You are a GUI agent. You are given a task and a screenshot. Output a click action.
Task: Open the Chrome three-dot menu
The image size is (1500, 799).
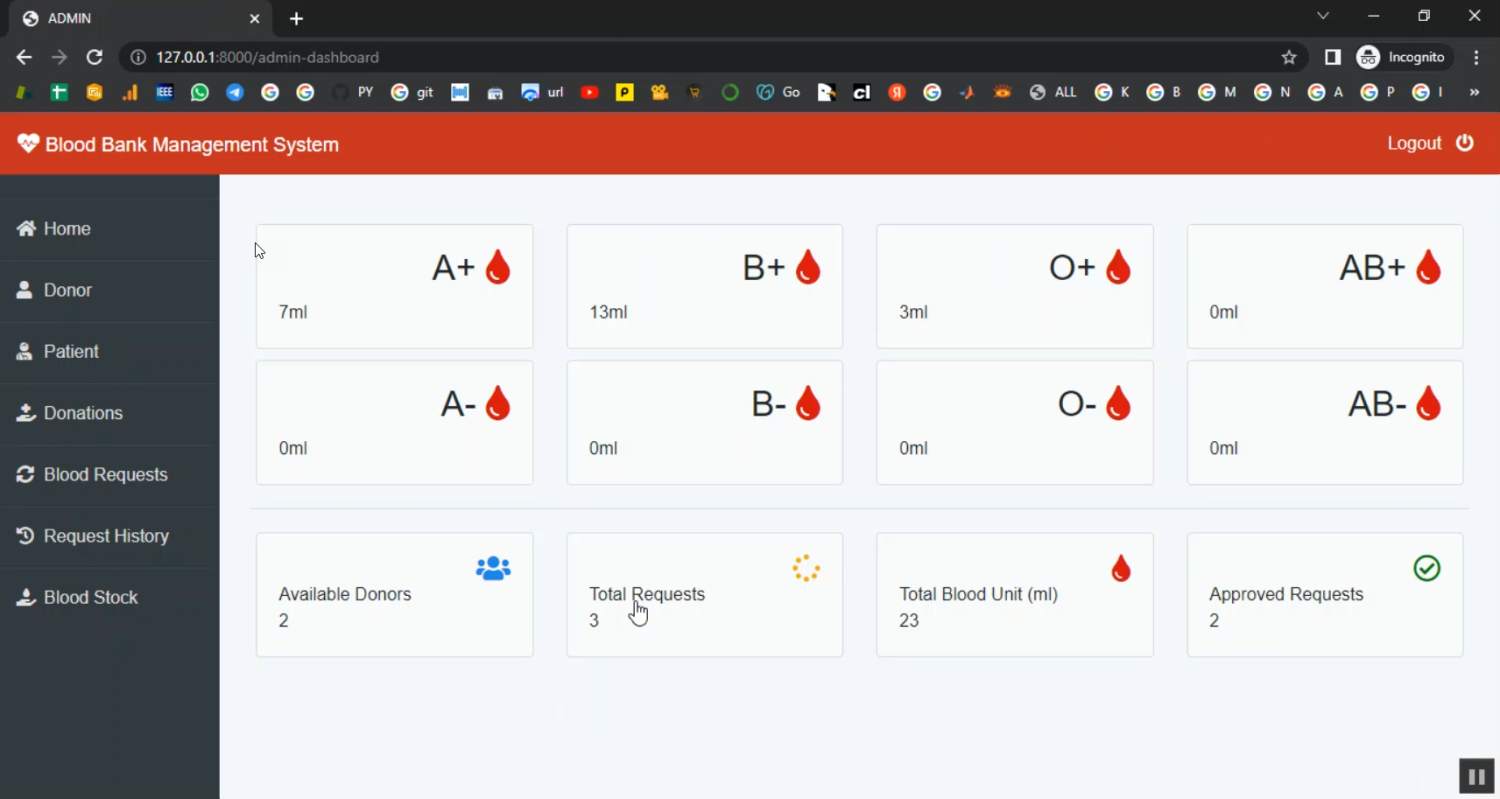coord(1477,57)
